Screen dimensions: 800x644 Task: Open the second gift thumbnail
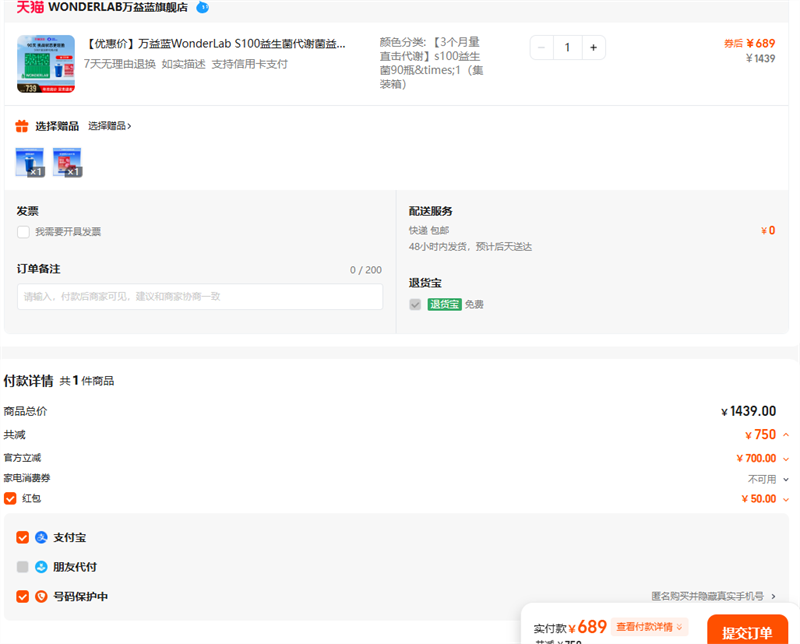click(x=67, y=161)
